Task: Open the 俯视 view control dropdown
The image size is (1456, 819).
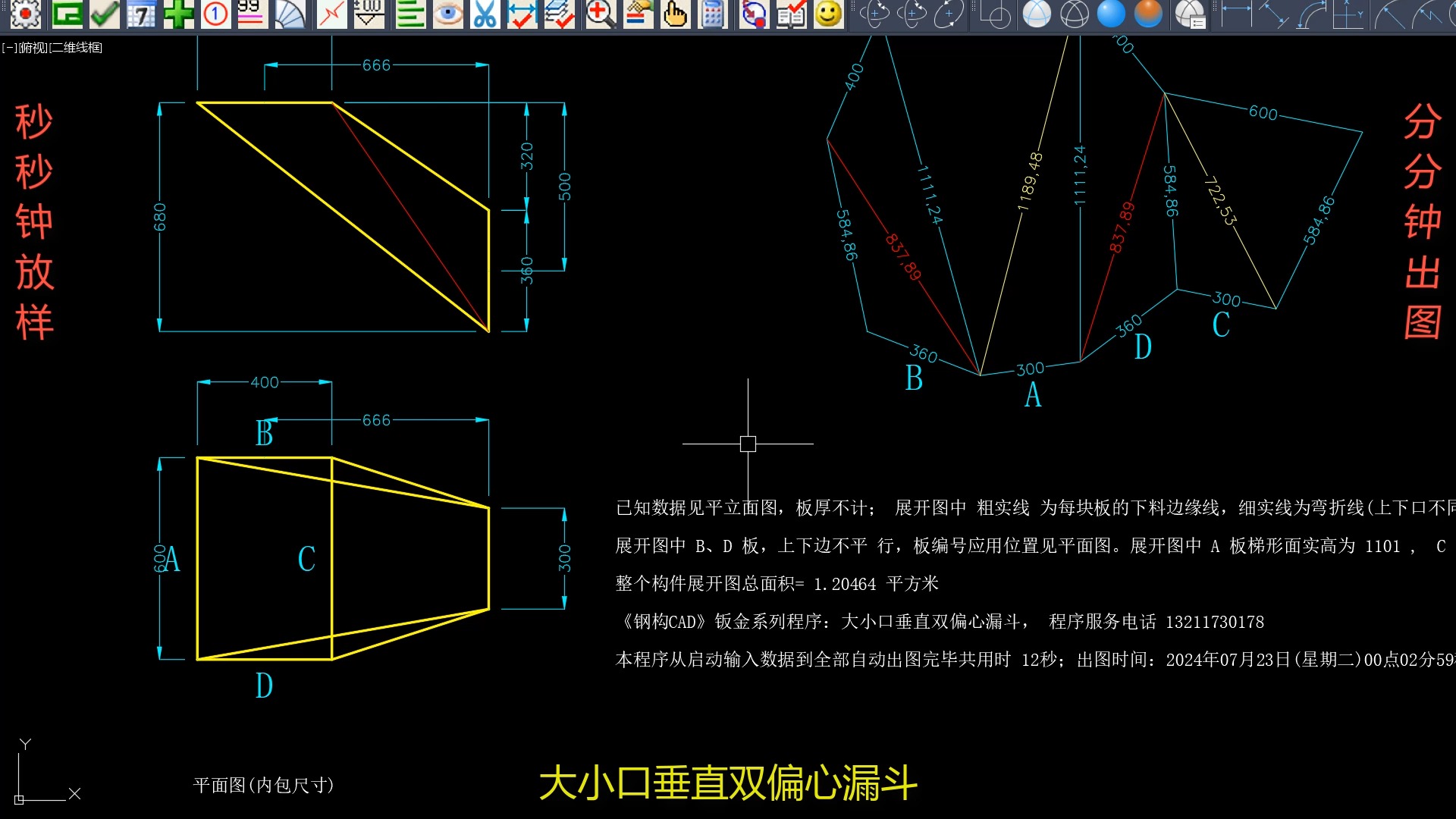Action: click(x=34, y=47)
